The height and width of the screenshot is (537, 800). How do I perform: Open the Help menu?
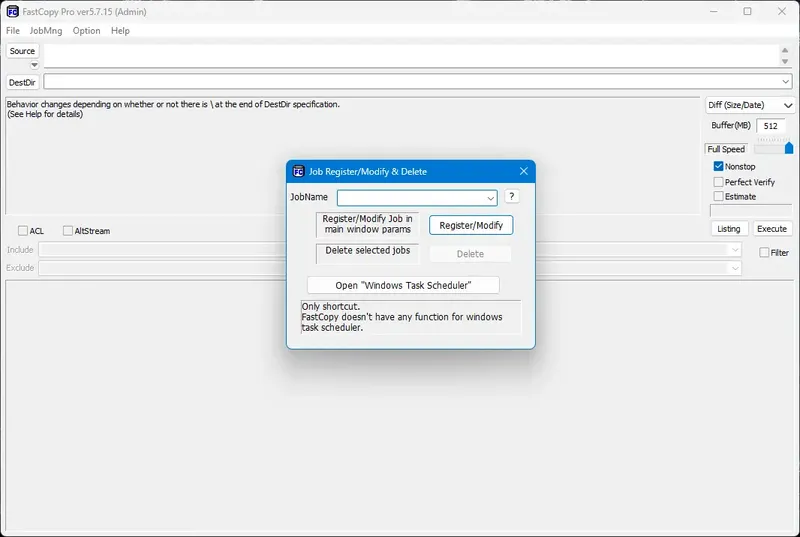click(x=120, y=31)
